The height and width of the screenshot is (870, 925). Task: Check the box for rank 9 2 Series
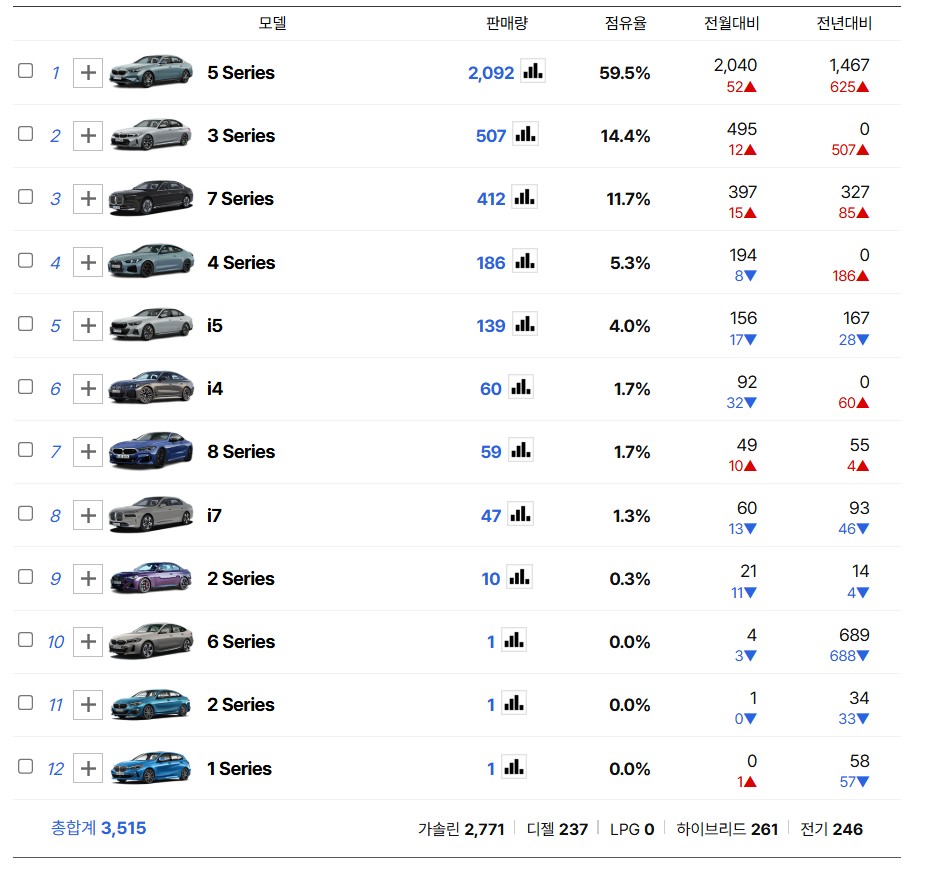(x=25, y=577)
